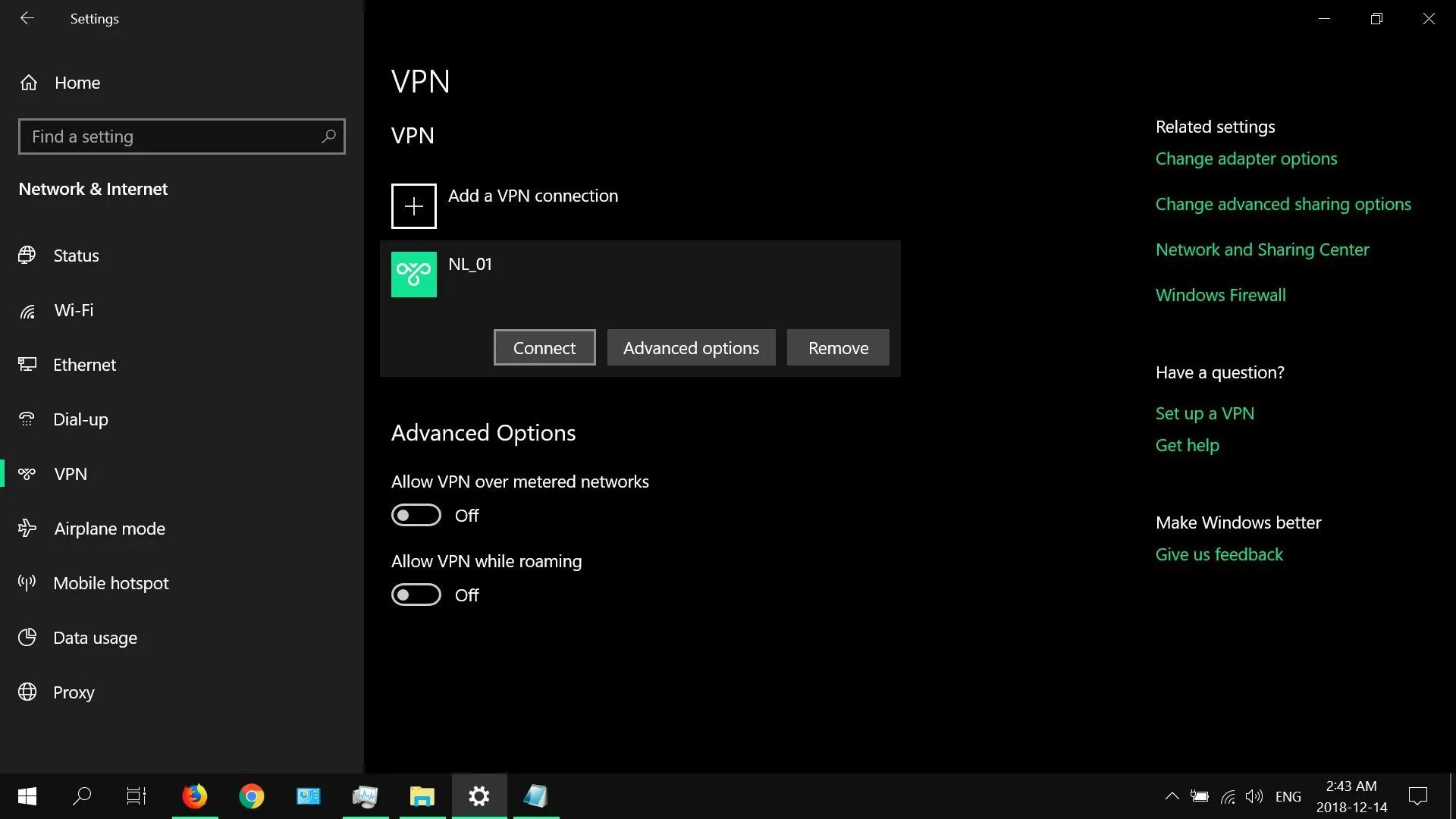
Task: Open the Wi-Fi tray icon
Action: pos(1228,796)
